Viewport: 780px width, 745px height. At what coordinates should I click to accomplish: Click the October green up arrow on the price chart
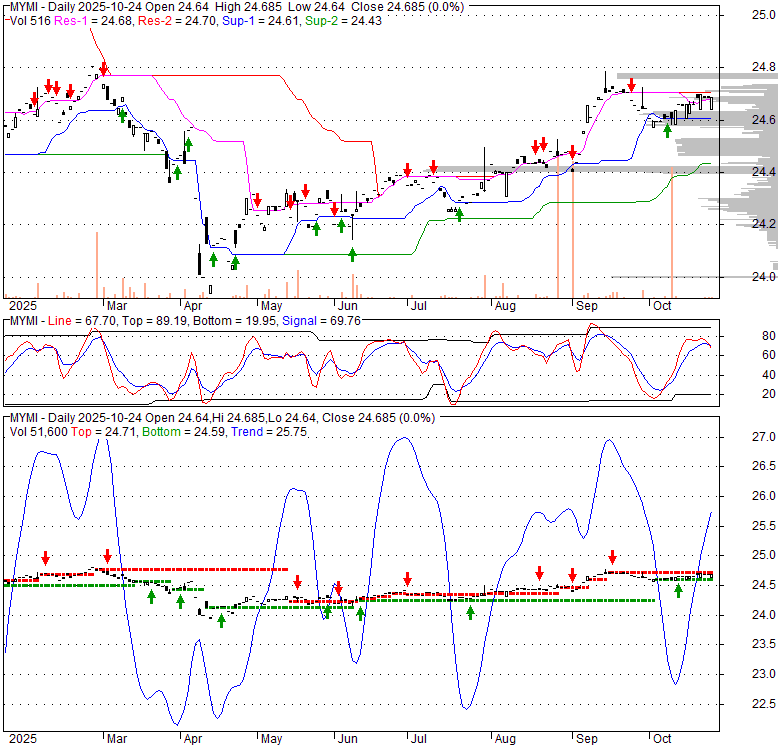[x=667, y=131]
